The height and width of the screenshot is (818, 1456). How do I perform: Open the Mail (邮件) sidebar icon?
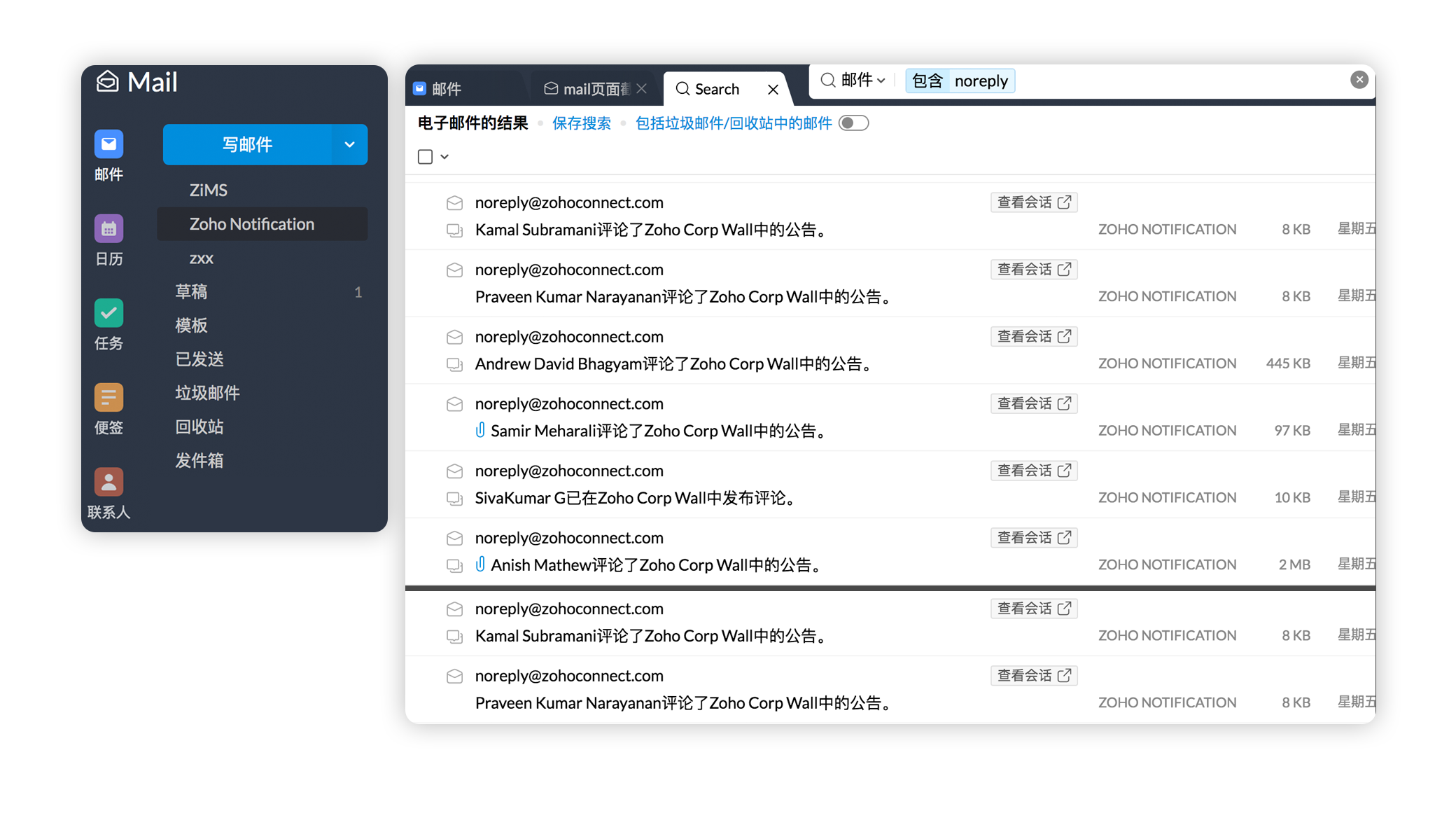pos(108,144)
